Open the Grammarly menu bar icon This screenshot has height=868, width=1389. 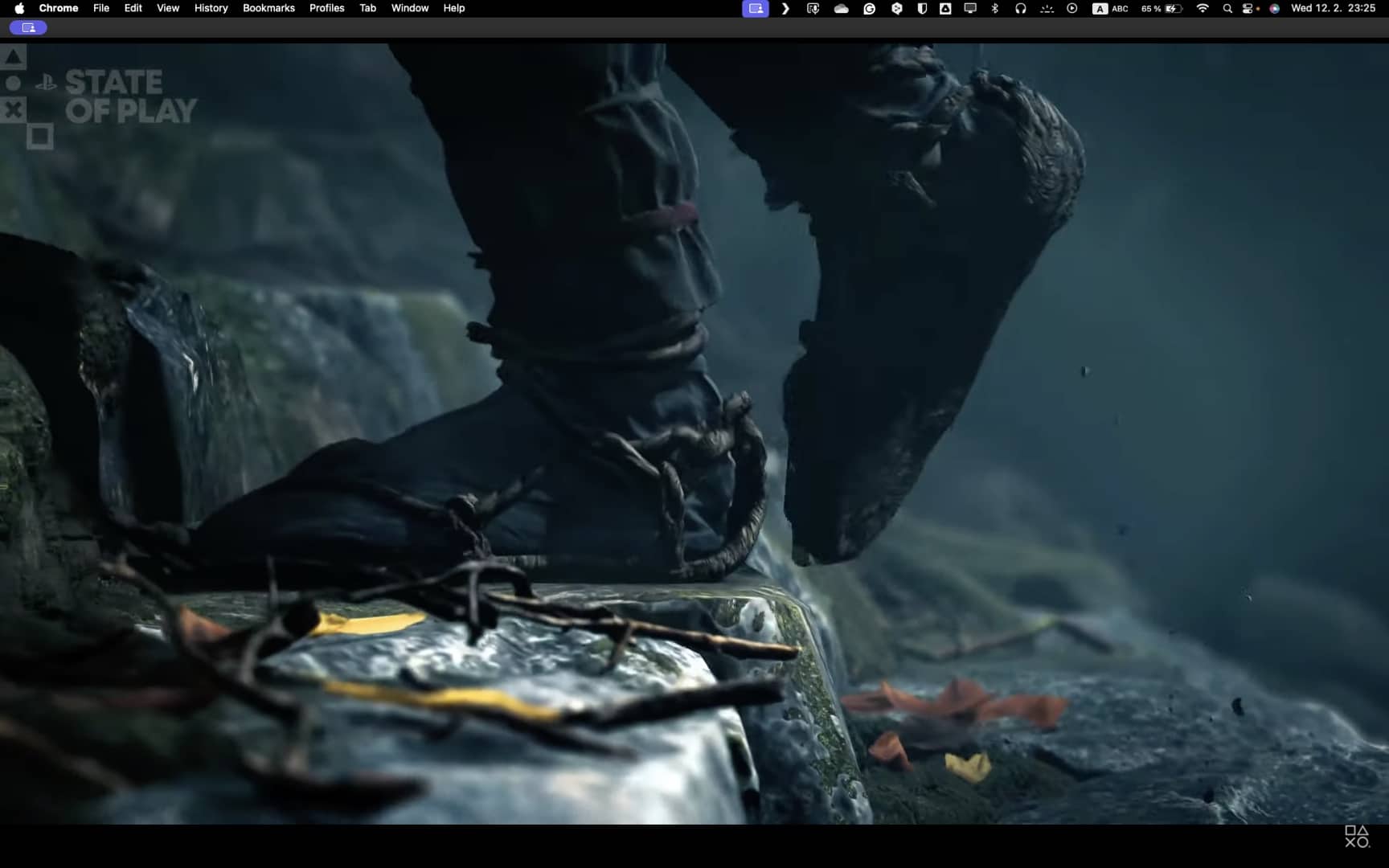869,8
